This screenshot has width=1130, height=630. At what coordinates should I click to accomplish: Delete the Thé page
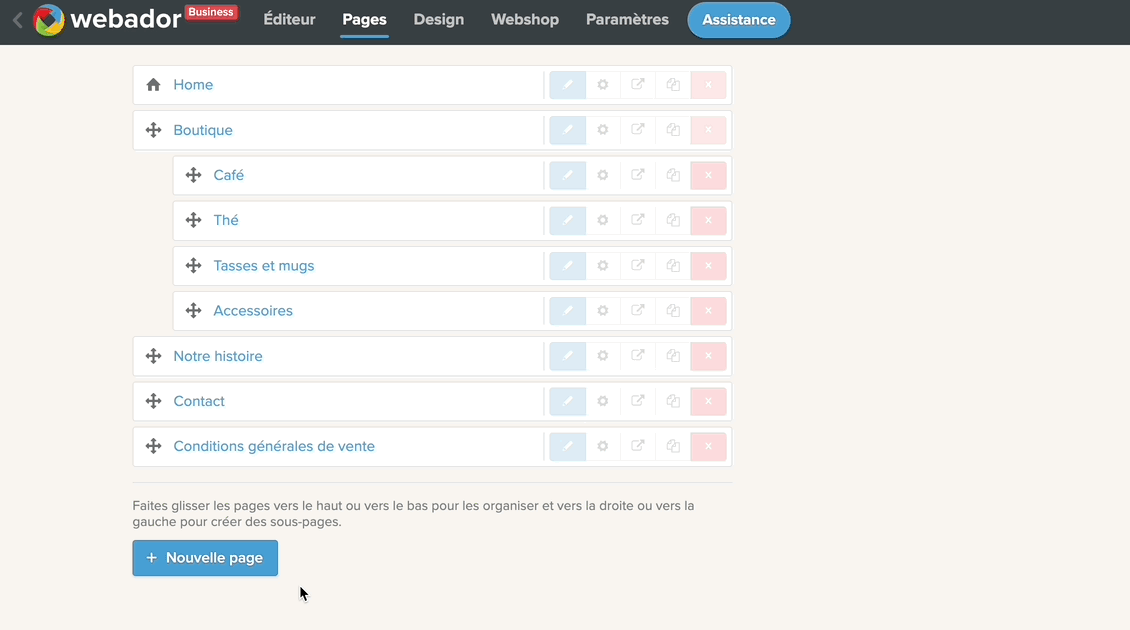(708, 221)
